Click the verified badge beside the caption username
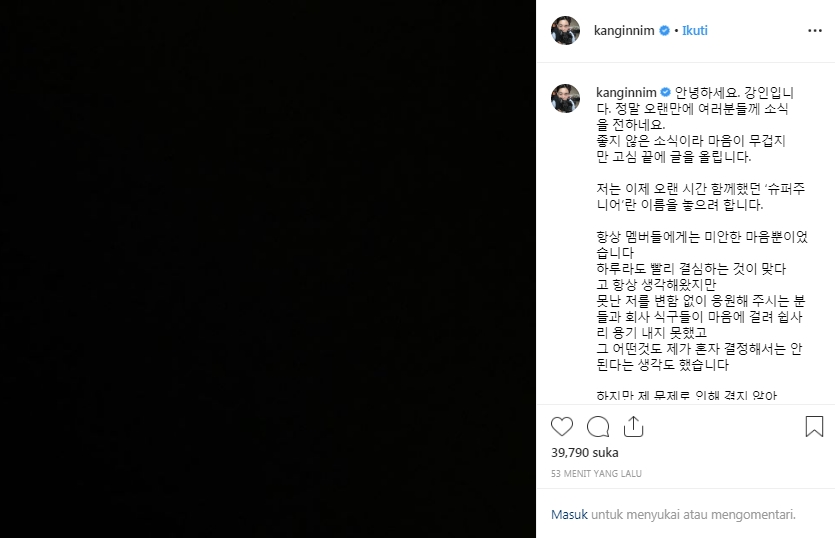The height and width of the screenshot is (538, 835). pyautogui.click(x=666, y=93)
